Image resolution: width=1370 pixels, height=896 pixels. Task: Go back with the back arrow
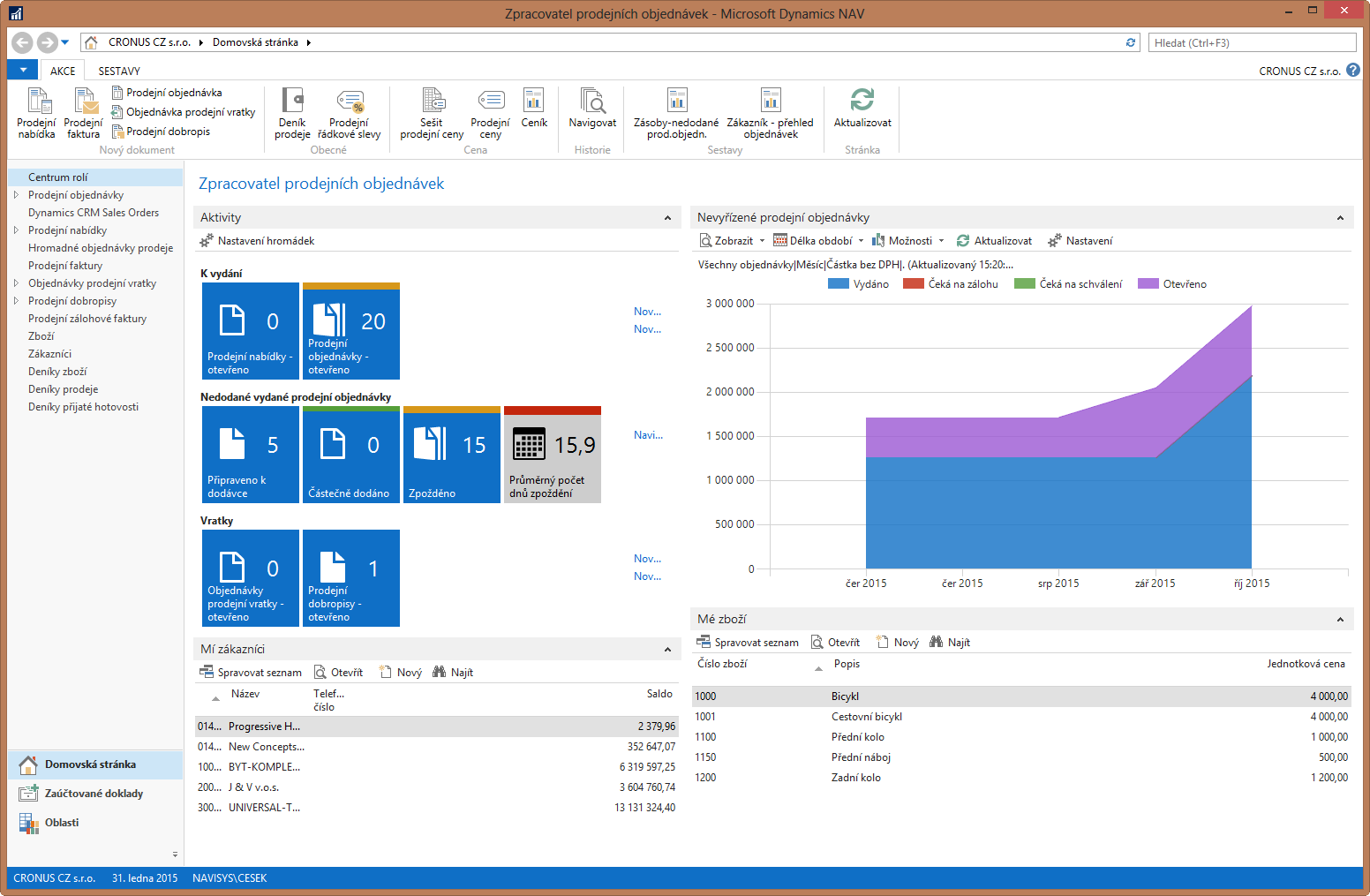pos(23,42)
